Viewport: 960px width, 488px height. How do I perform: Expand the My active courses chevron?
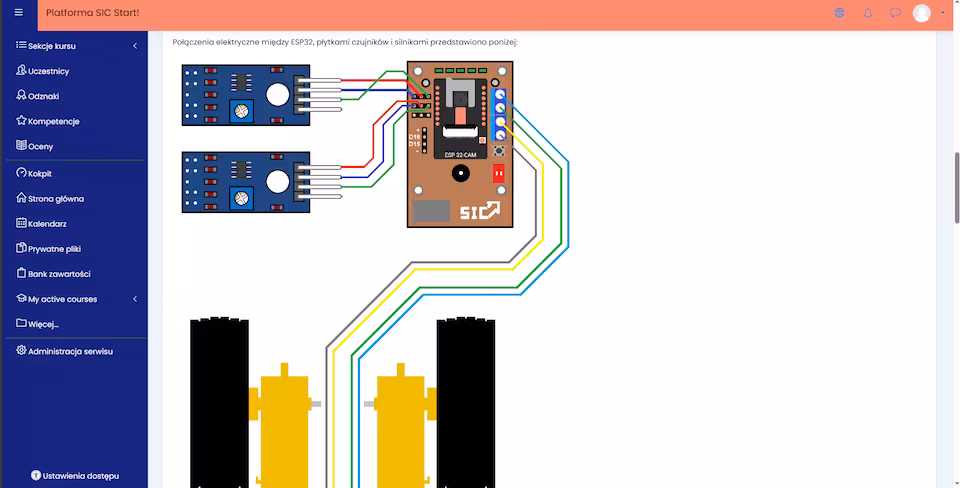[x=135, y=299]
